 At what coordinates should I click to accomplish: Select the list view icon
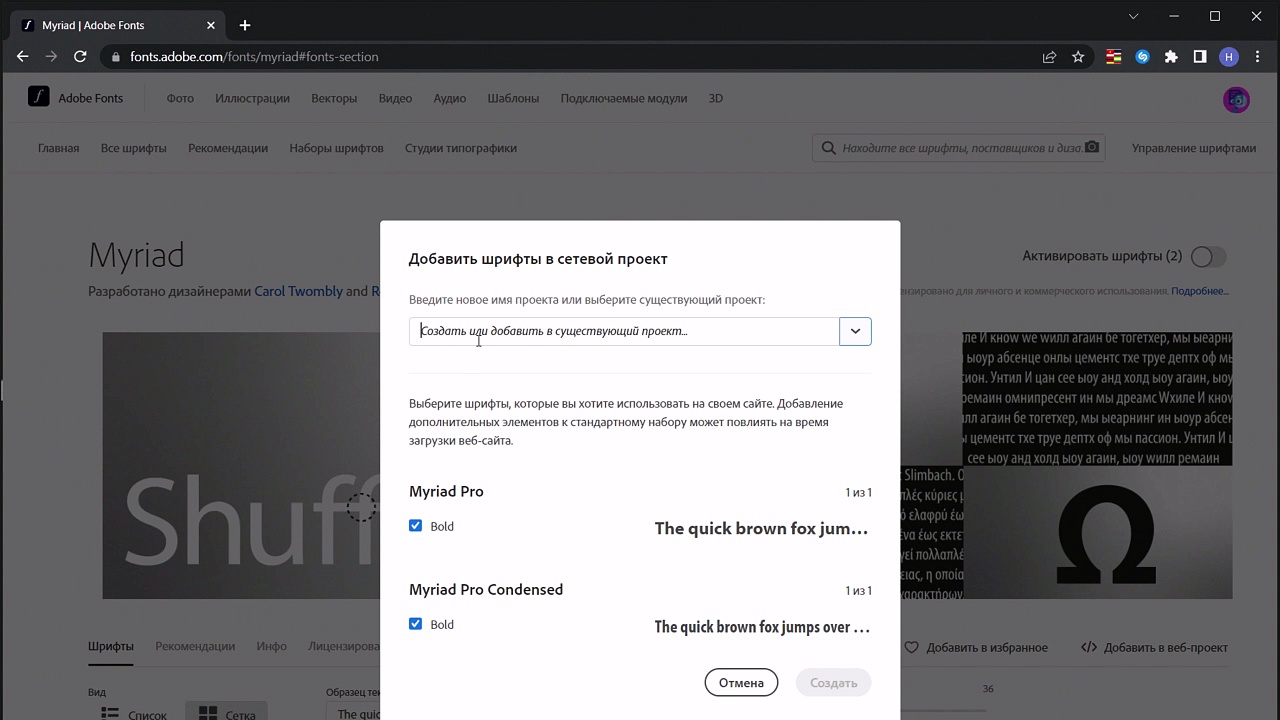[110, 714]
